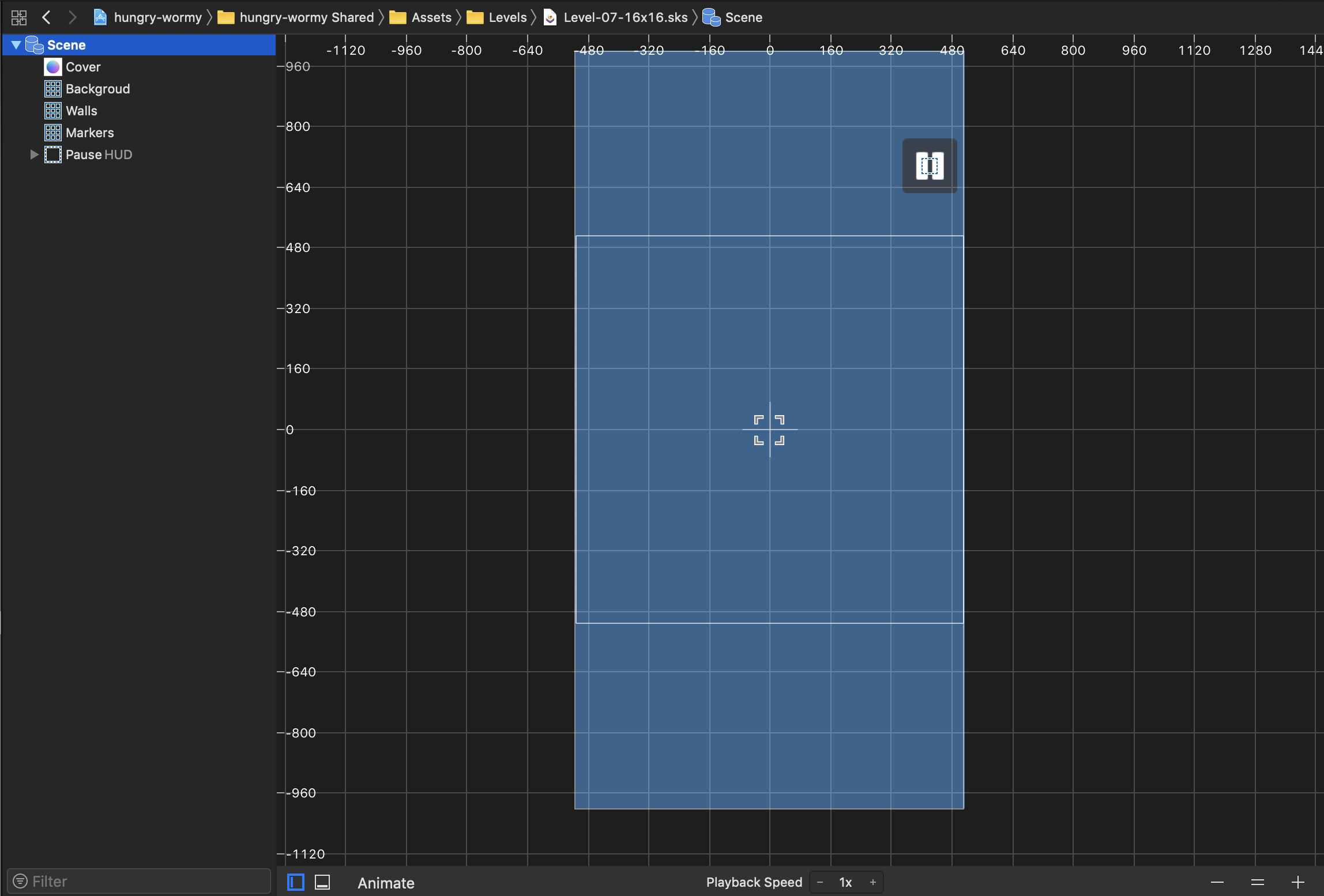This screenshot has height=896, width=1324.
Task: Click the Walls tile map icon
Action: click(x=52, y=111)
